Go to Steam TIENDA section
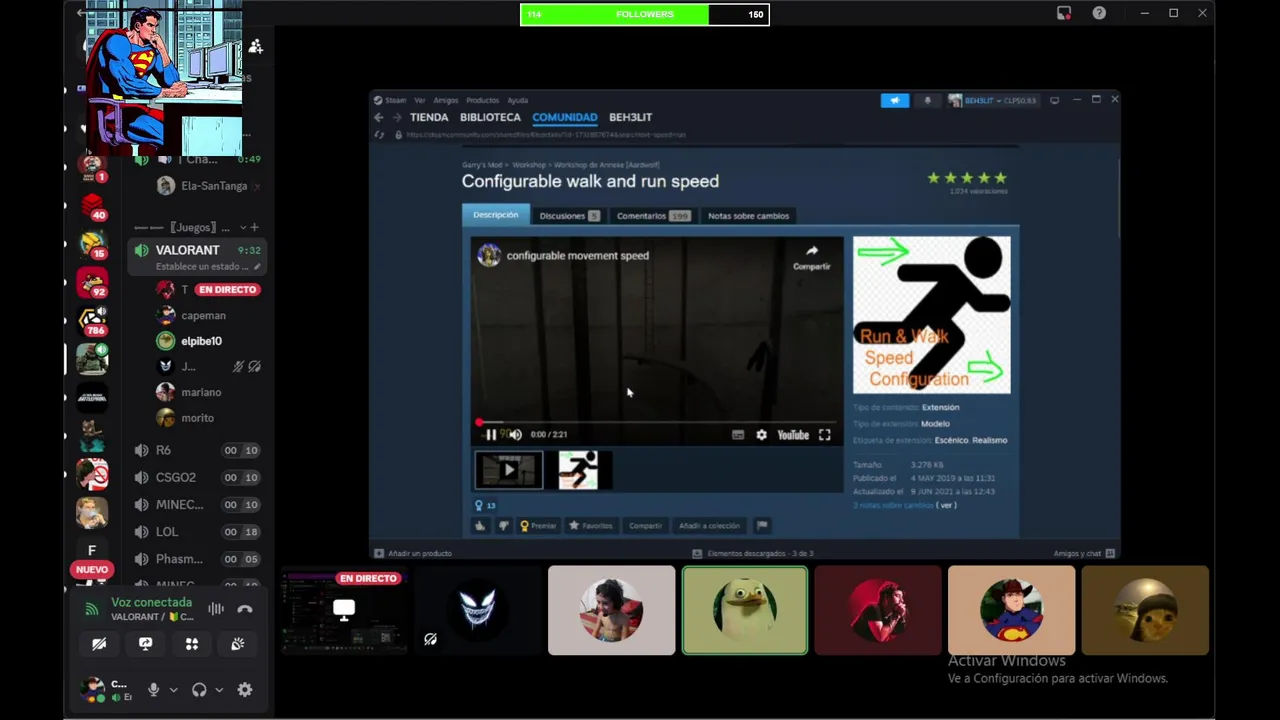Viewport: 1280px width, 720px height. pos(429,117)
